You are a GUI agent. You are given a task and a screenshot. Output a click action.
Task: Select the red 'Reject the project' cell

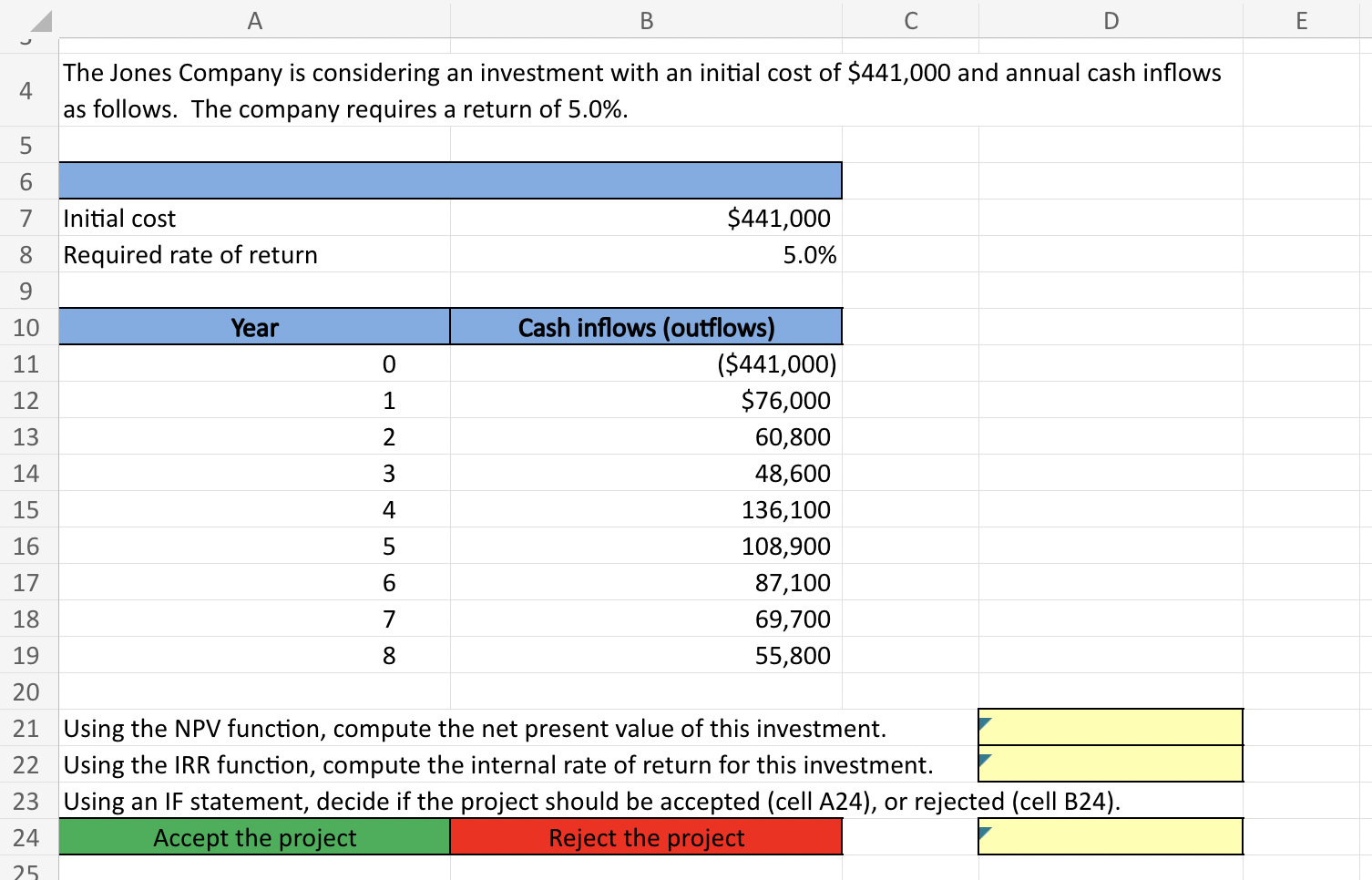click(646, 836)
